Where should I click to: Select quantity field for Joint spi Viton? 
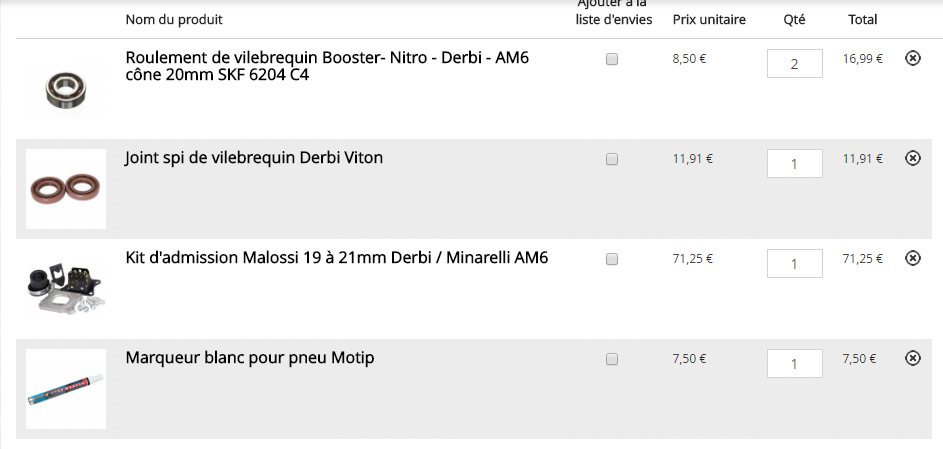pos(794,163)
